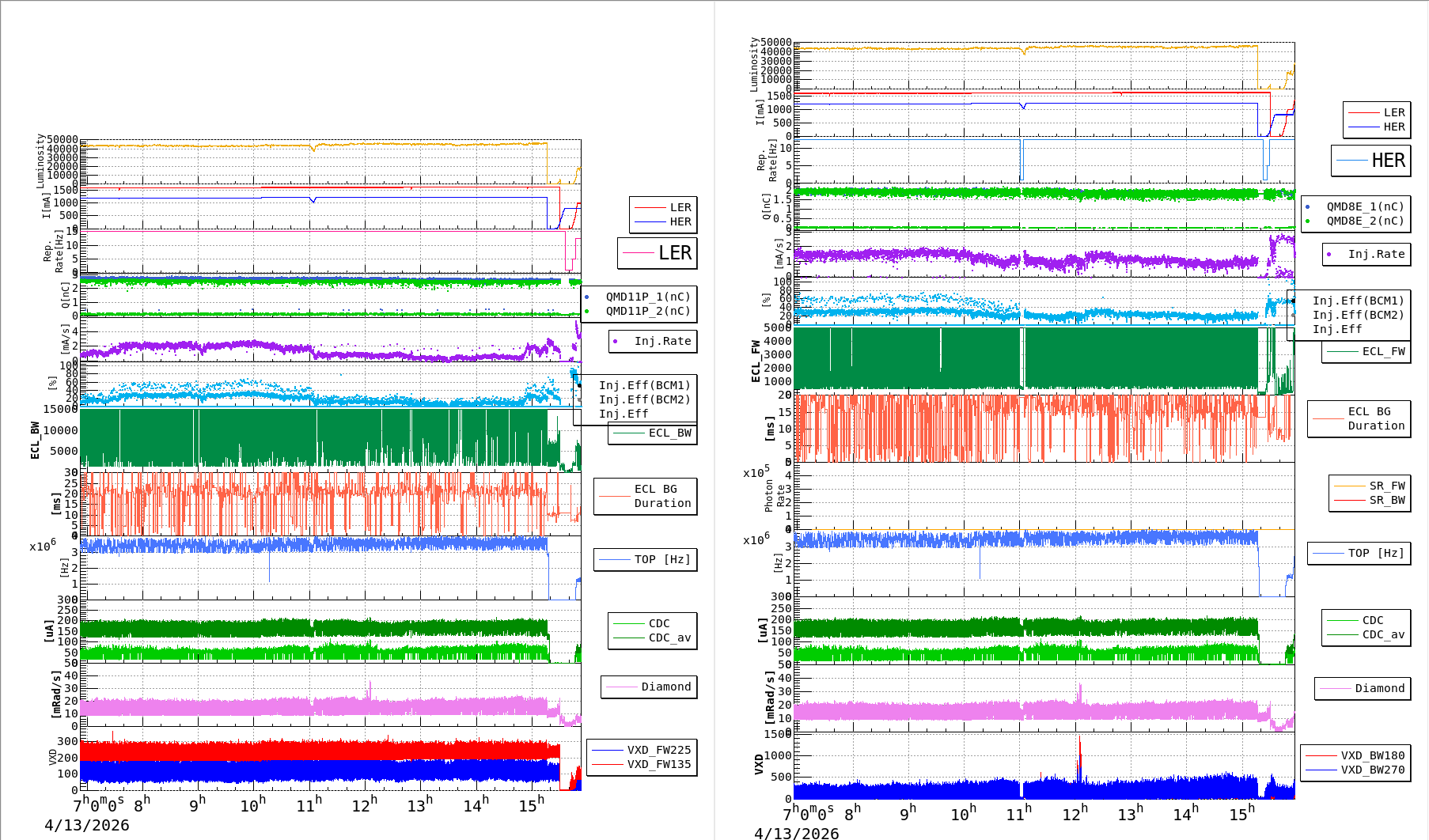The image size is (1429, 840).
Task: Select the QMD11P_1(nC) legend entry
Action: click(x=647, y=297)
